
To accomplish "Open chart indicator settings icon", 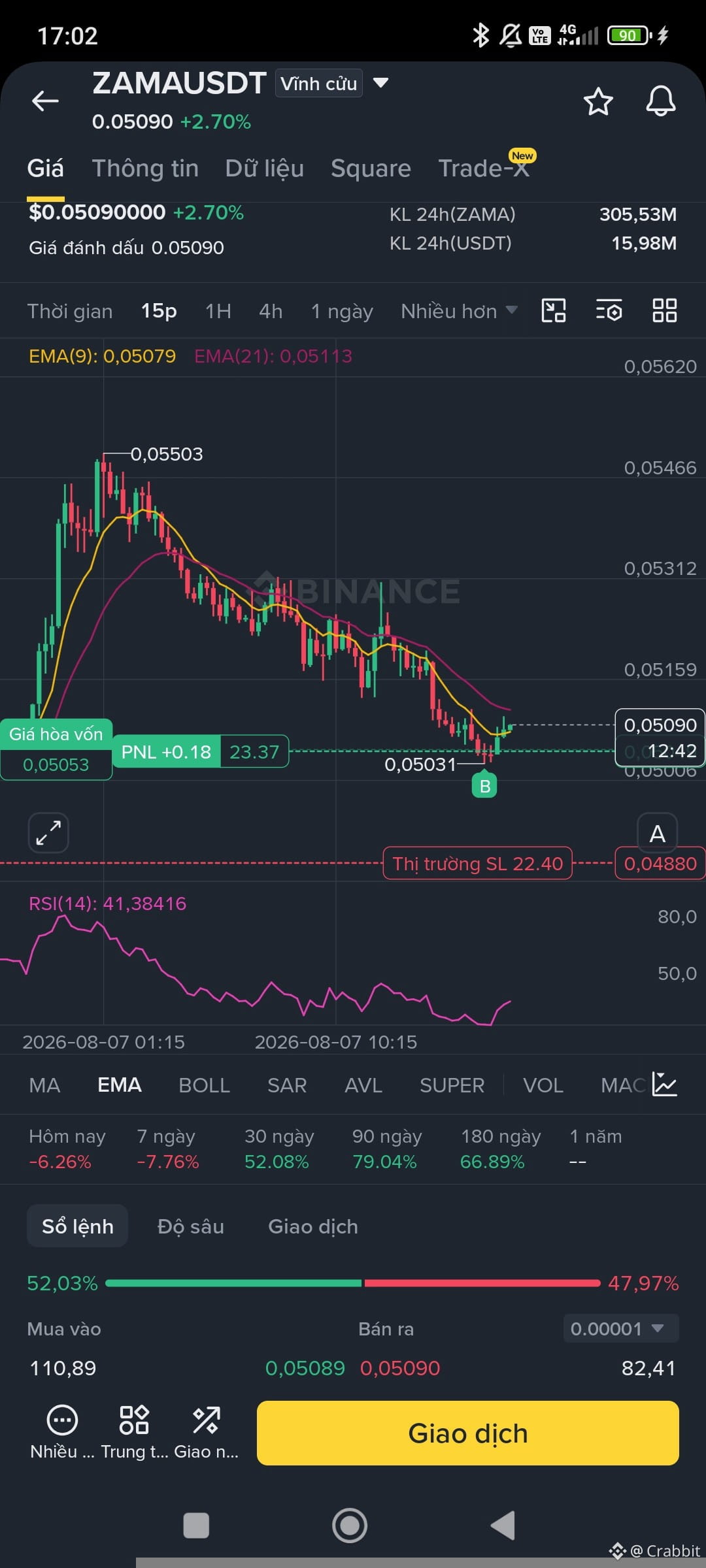I will (x=609, y=310).
